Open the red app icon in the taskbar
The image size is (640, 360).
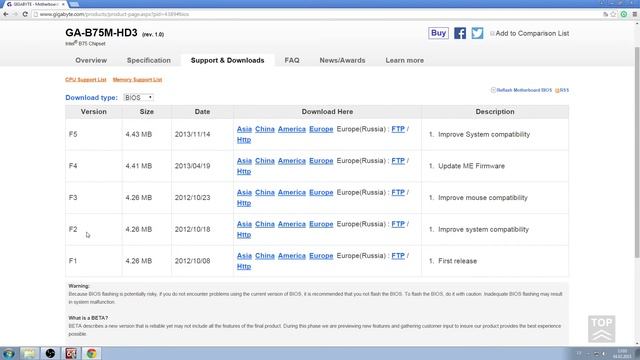(71, 353)
